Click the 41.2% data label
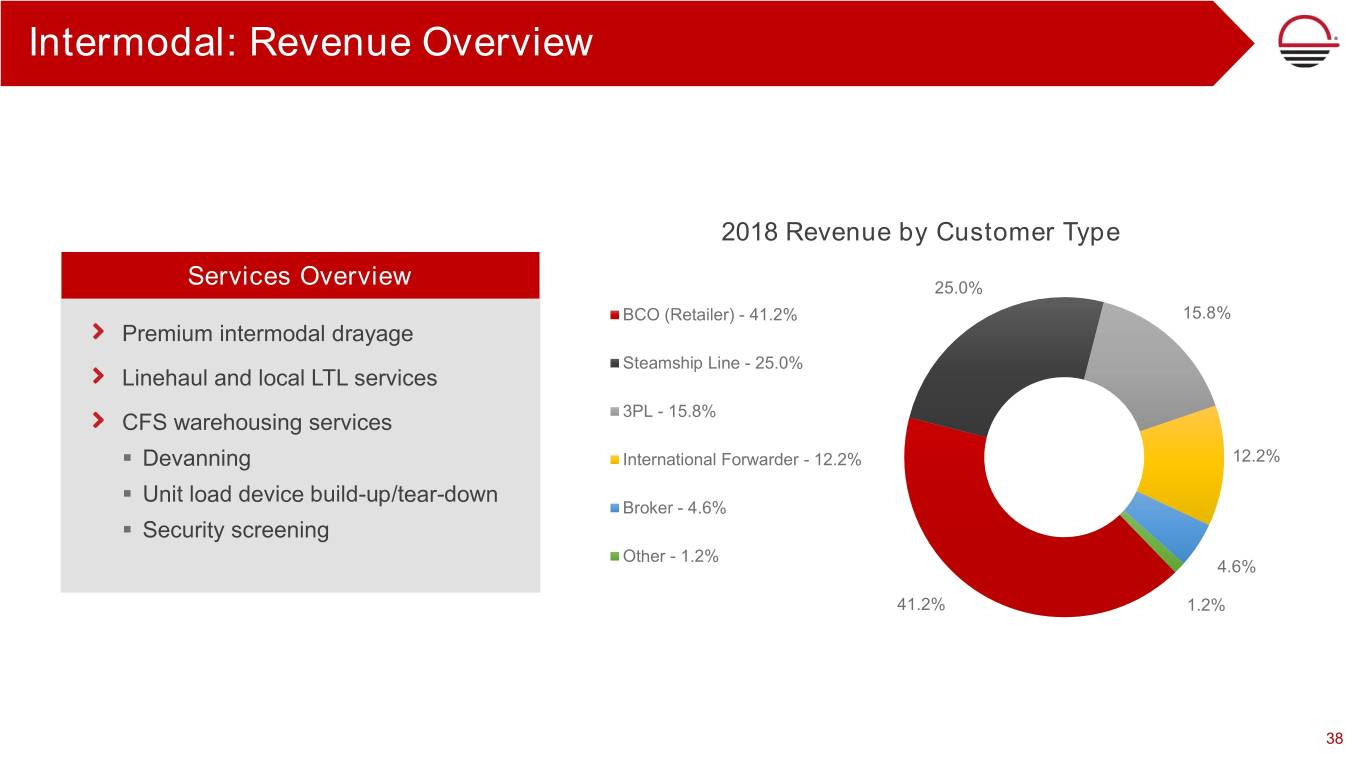Screen dimensions: 1365x768 tap(919, 605)
